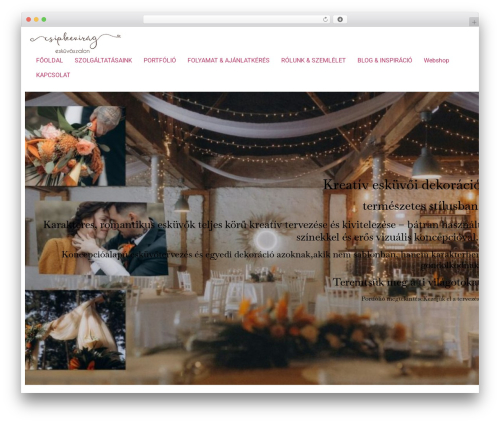
Task: Click the 'Kreatív esküvői dekoráció' heading
Action: pyautogui.click(x=401, y=185)
